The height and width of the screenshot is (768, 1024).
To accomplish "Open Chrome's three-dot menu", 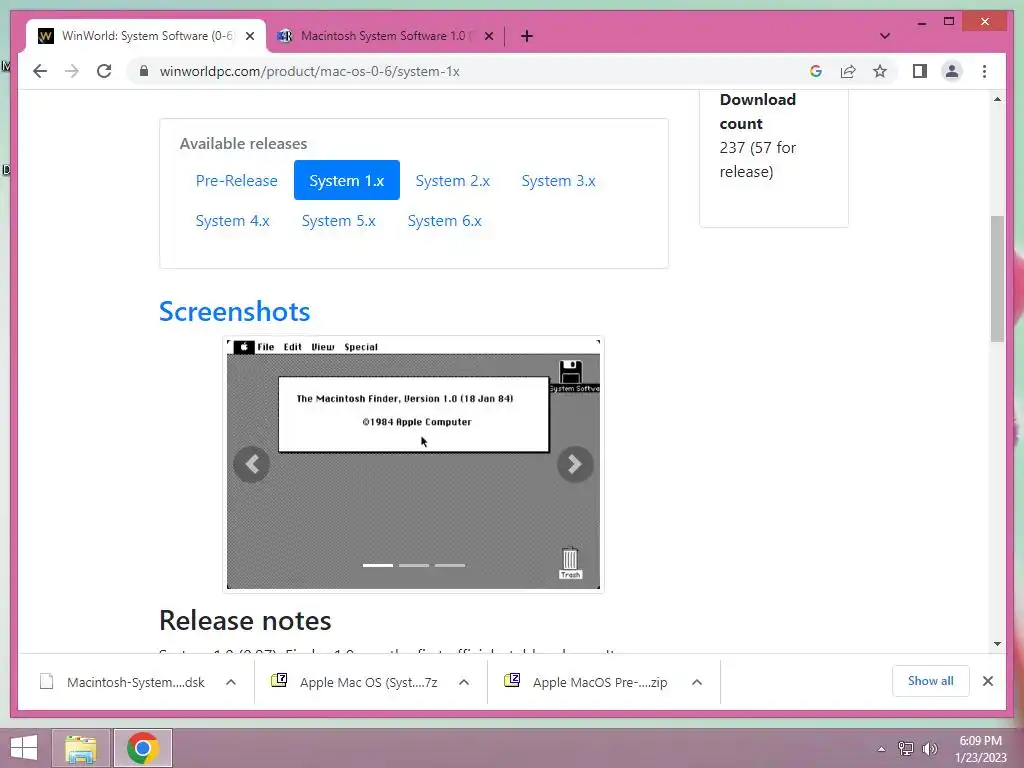I will (984, 71).
